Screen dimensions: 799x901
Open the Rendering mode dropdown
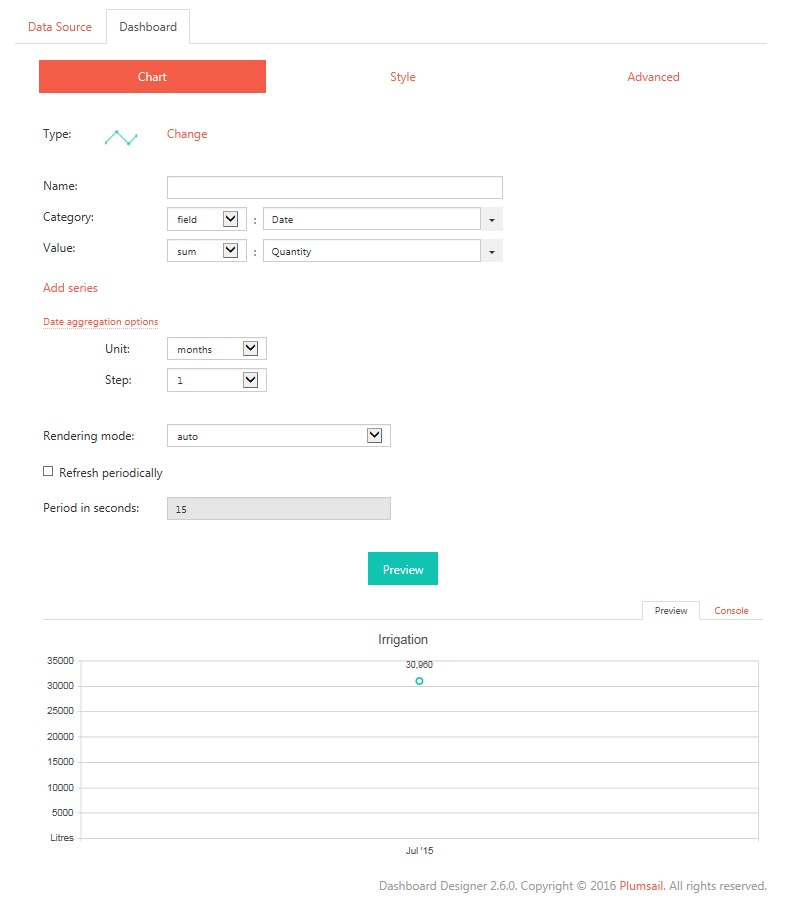(279, 436)
